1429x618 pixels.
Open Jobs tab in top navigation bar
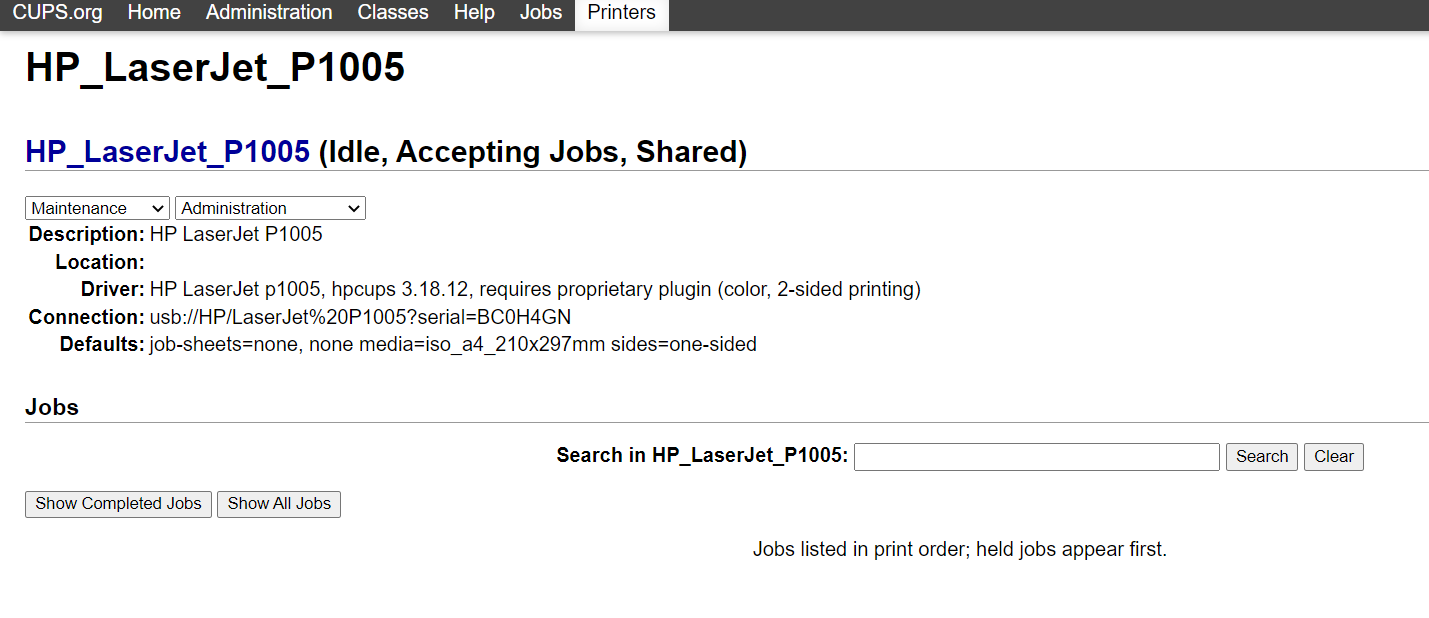(x=541, y=13)
